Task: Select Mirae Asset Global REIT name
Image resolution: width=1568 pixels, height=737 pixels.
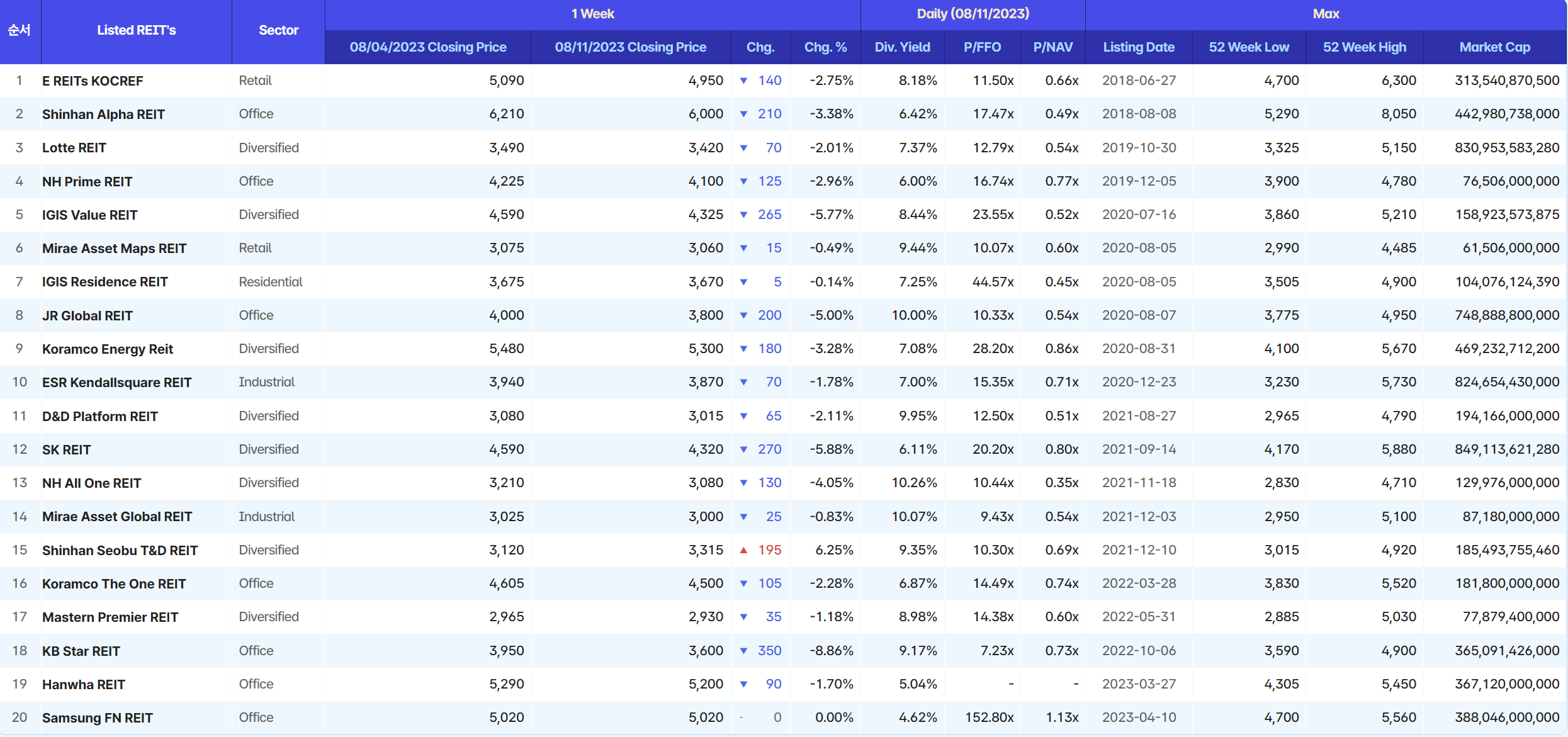Action: (117, 517)
